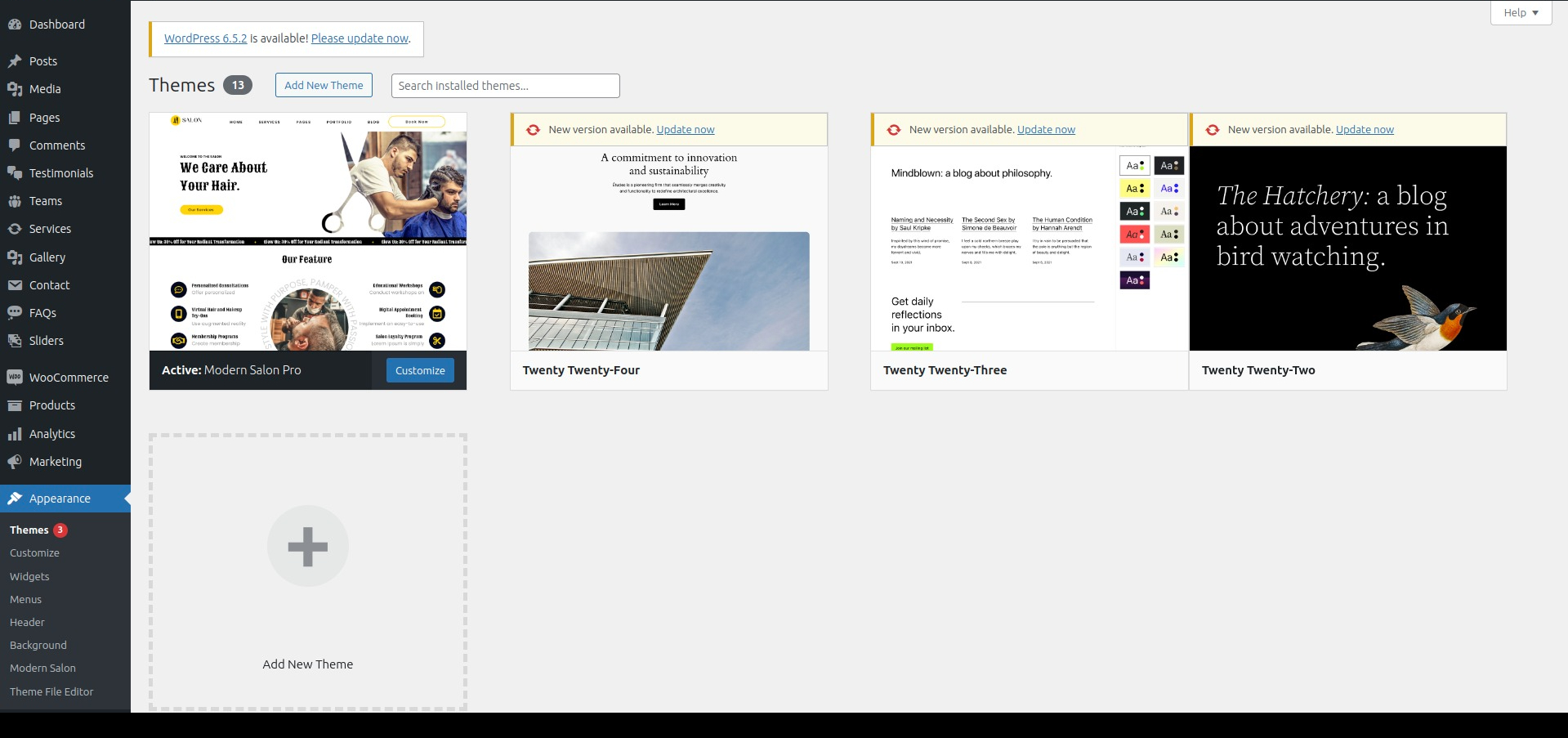Open the Themes submenu item
Image resolution: width=1568 pixels, height=738 pixels.
coord(29,530)
